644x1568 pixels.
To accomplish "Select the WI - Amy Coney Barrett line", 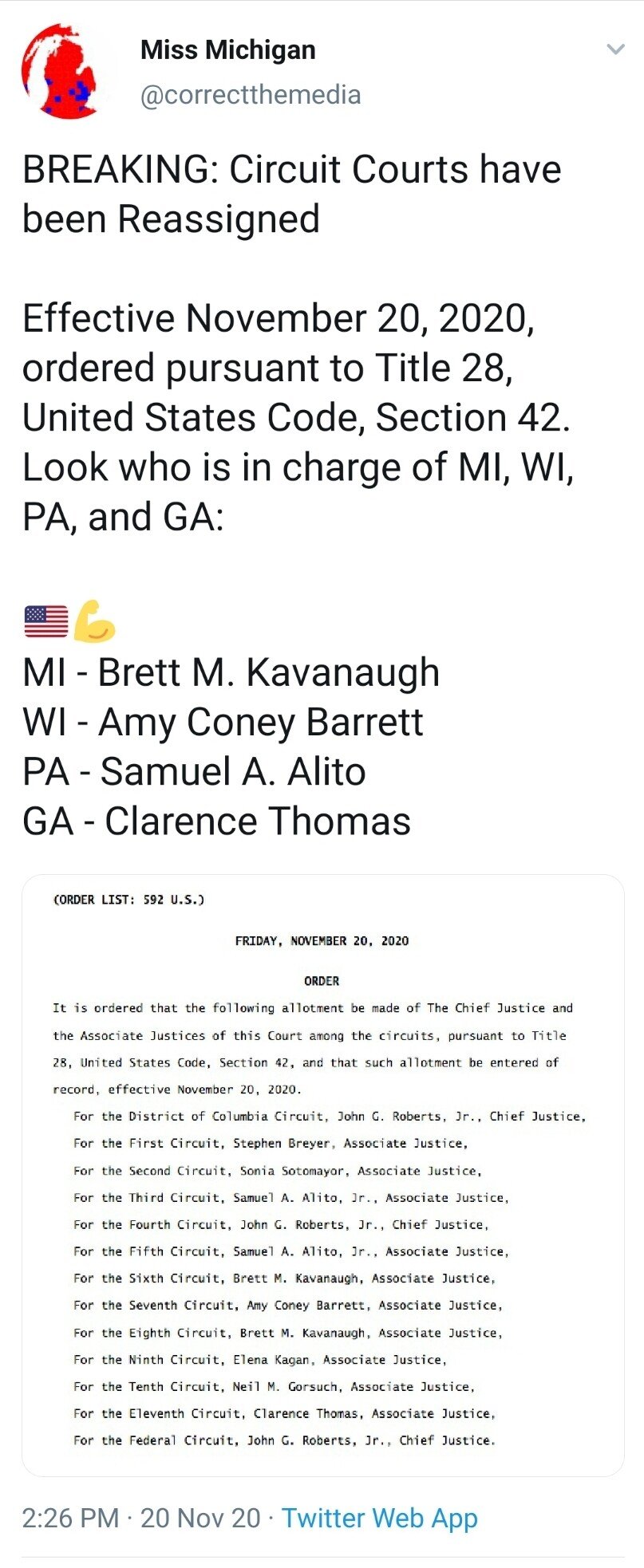I will coord(223,722).
